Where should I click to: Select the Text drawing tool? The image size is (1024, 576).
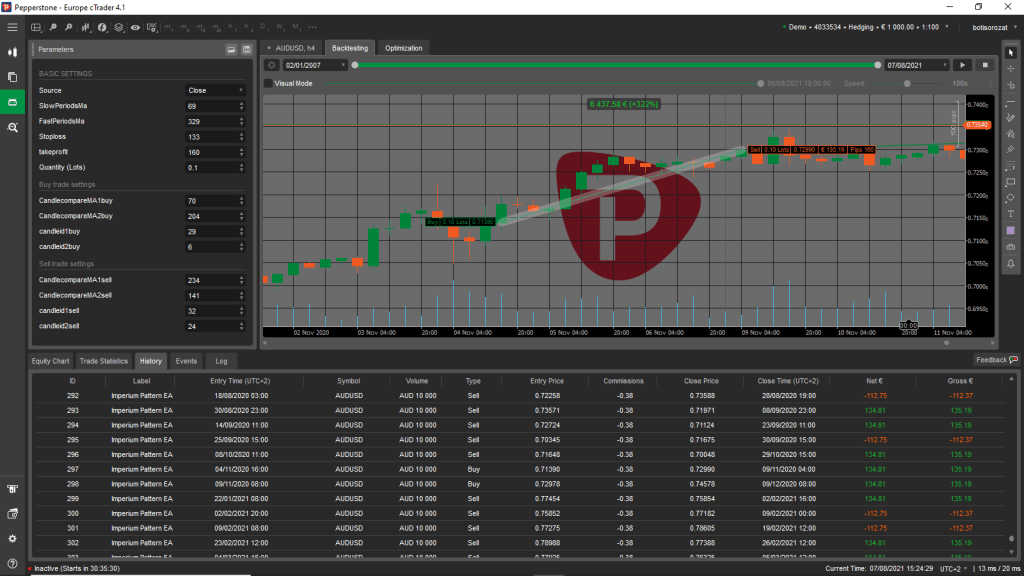coord(1011,214)
